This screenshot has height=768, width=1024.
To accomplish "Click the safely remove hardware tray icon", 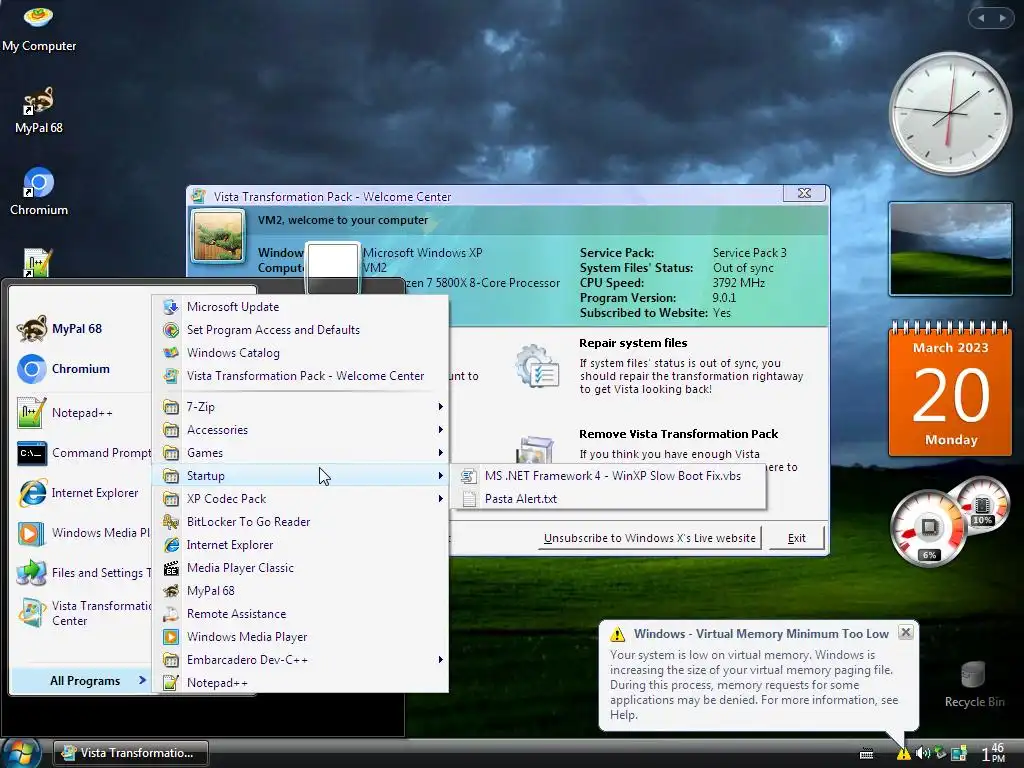I will pos(940,754).
